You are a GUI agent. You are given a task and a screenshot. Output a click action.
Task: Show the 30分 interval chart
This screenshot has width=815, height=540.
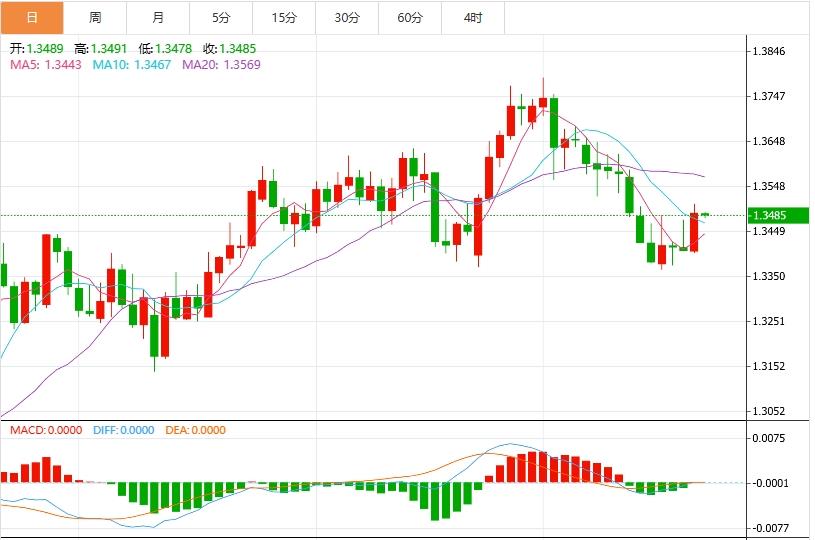347,18
